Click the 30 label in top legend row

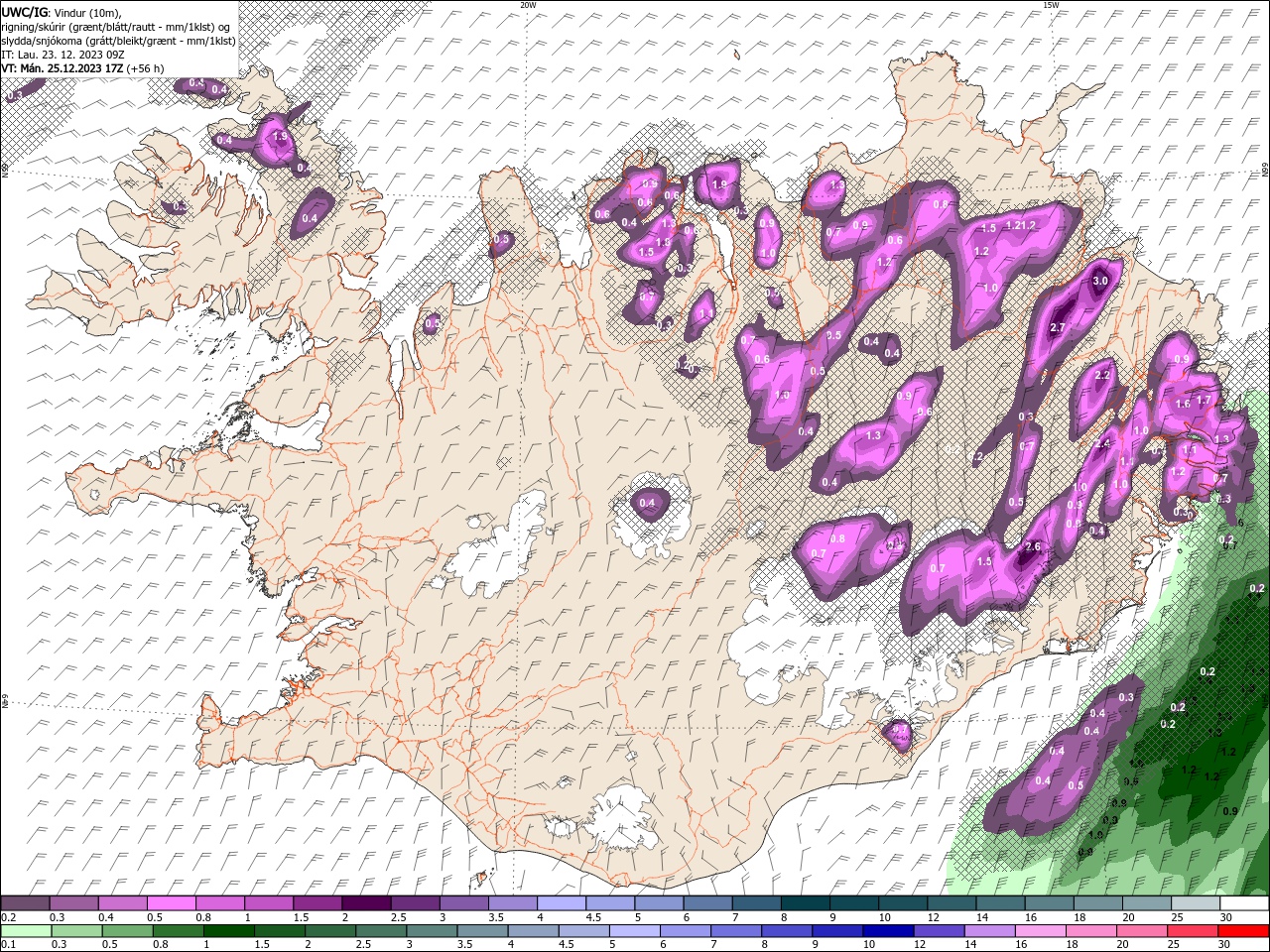click(1226, 917)
